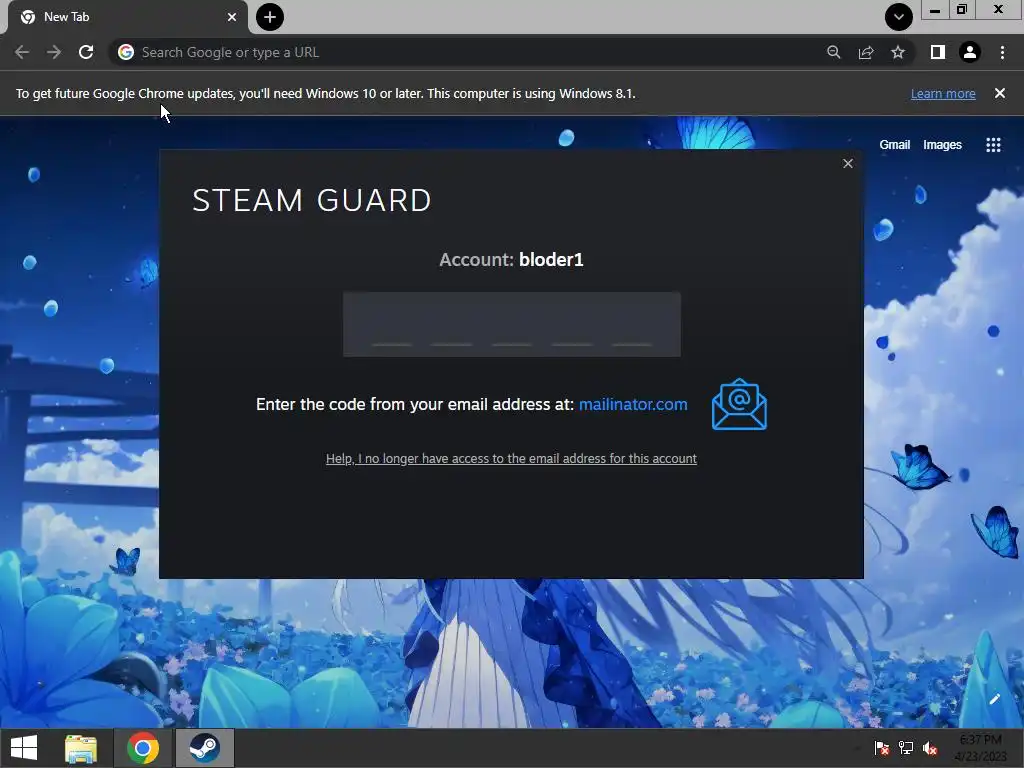This screenshot has height=768, width=1024.
Task: Expand the tab search dropdown
Action: [899, 17]
